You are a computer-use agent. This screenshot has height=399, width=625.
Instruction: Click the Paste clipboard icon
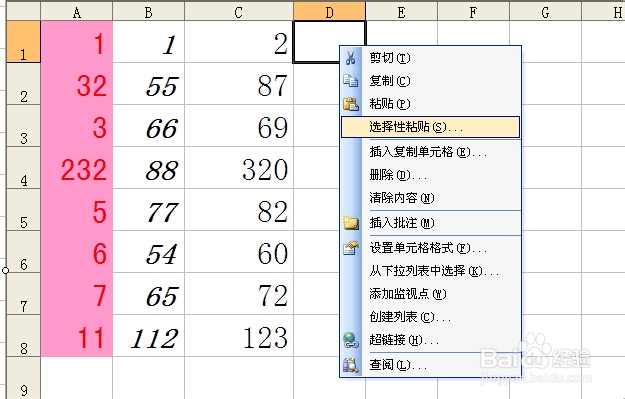351,104
